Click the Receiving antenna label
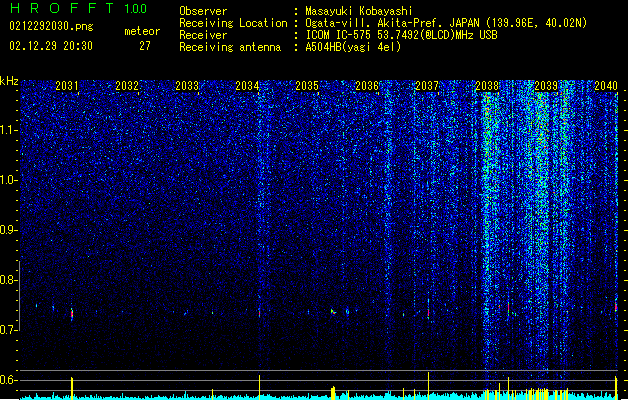Image resolution: width=629 pixels, height=400 pixels. (230, 47)
